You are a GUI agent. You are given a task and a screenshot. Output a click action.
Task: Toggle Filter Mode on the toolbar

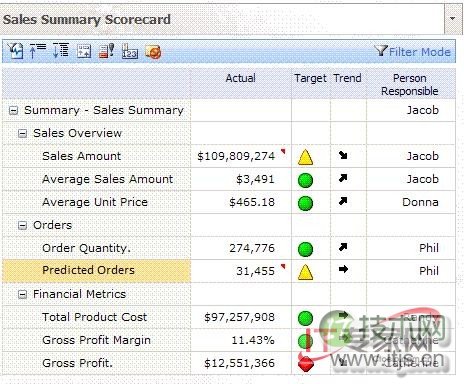[x=413, y=52]
